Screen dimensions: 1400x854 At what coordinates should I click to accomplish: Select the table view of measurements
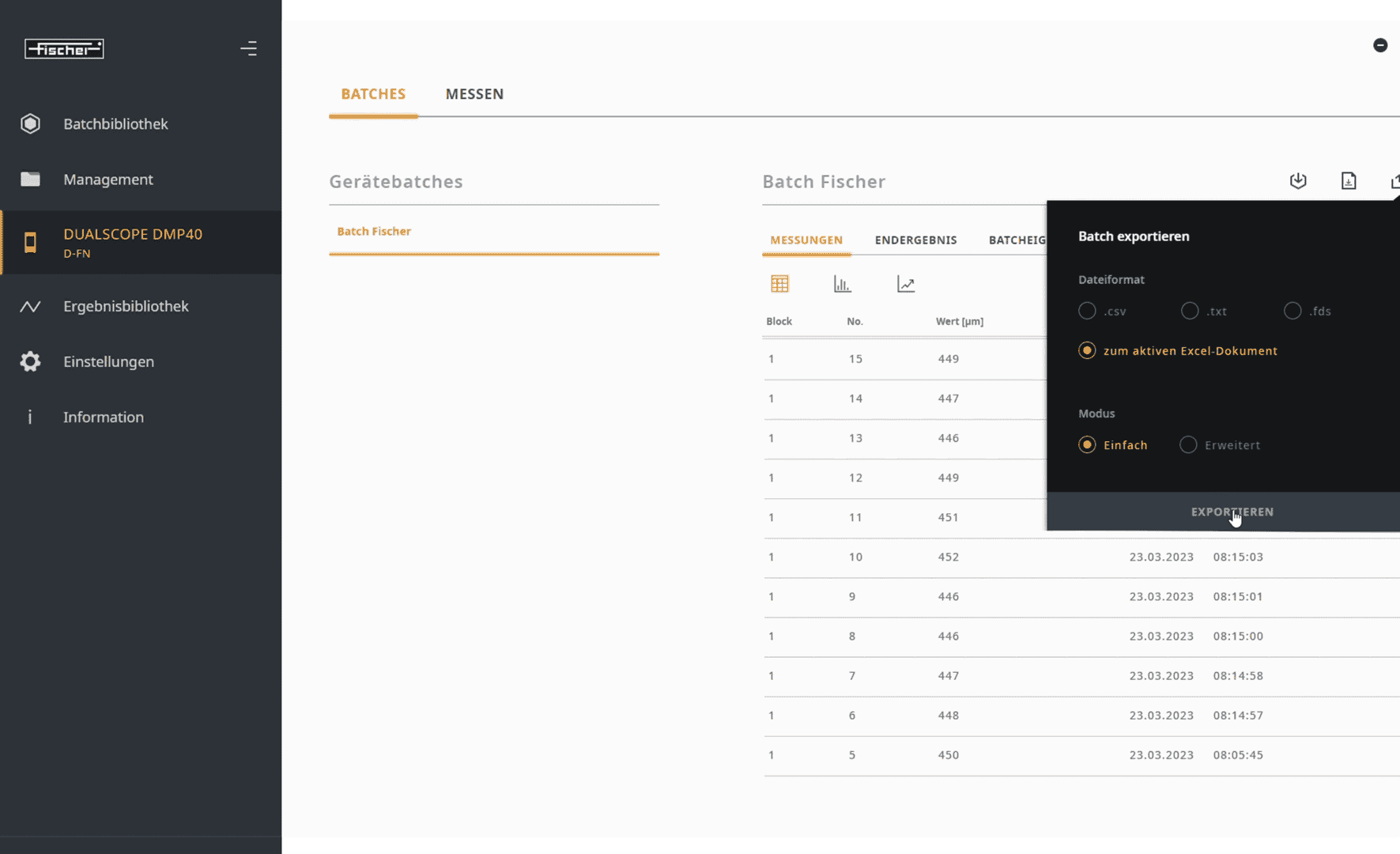coord(779,283)
